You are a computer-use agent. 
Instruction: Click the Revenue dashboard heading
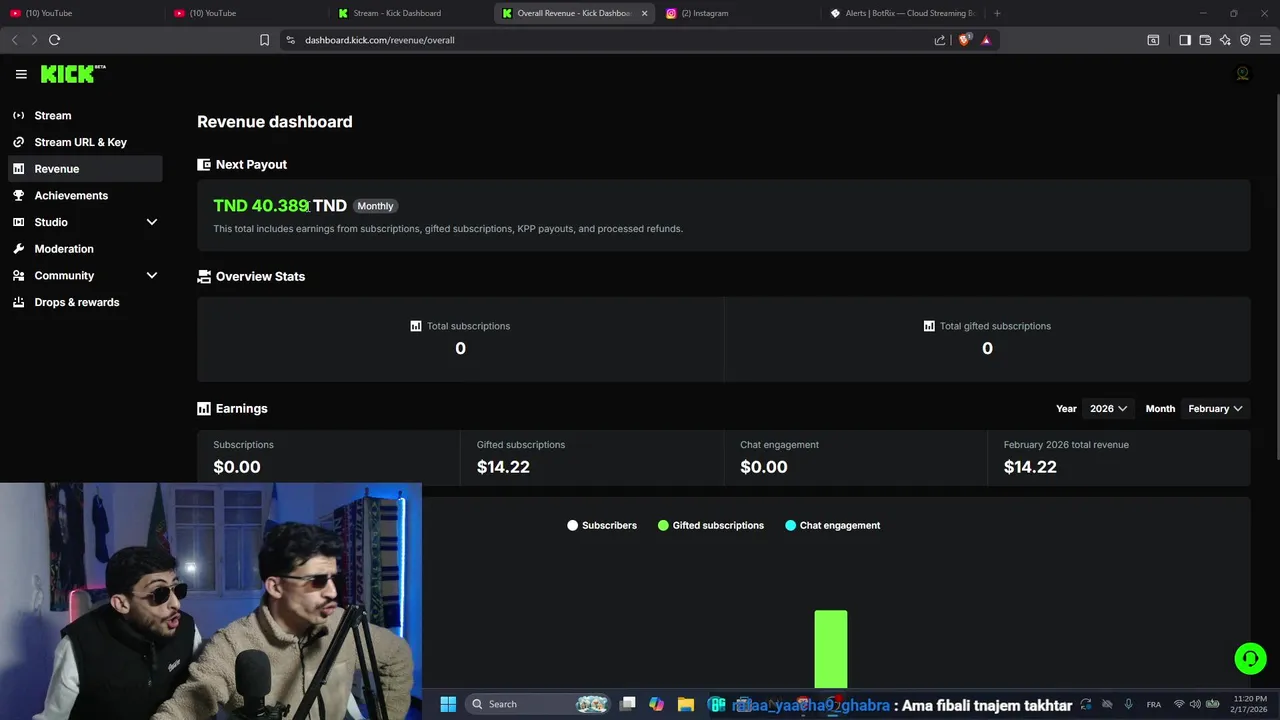click(275, 122)
